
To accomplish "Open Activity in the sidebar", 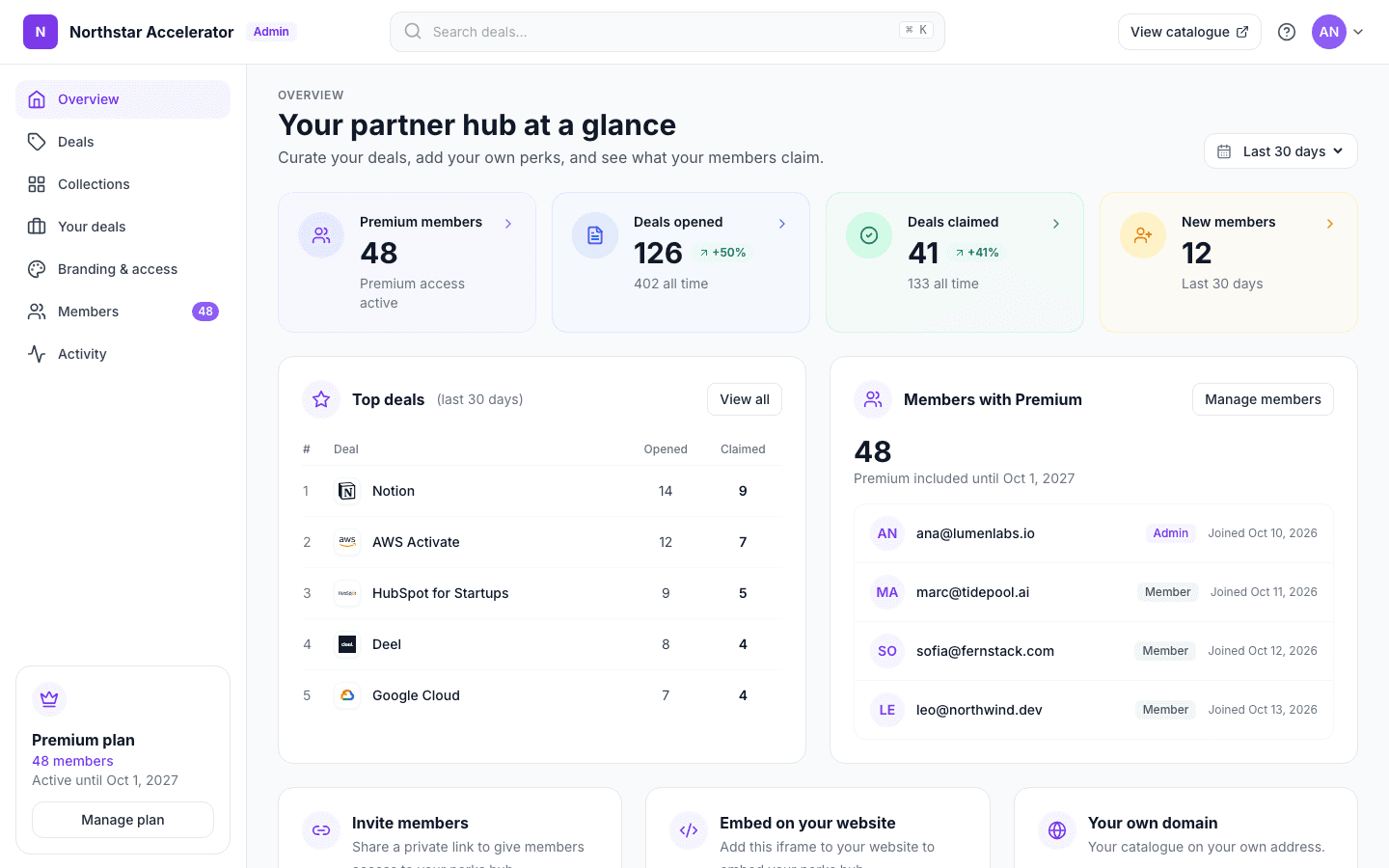I will 123,354.
